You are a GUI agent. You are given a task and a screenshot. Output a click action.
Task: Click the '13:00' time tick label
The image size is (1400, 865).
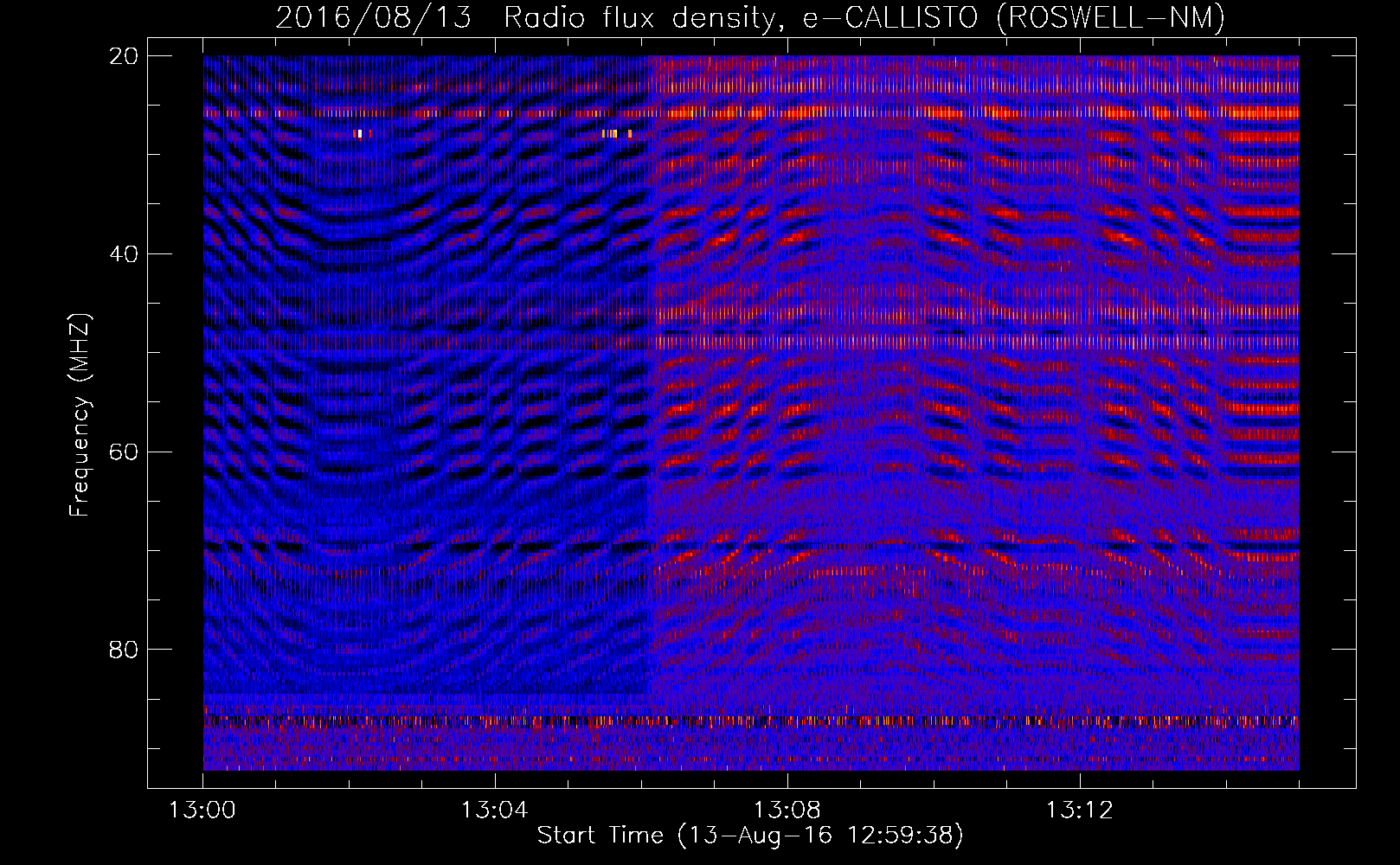[202, 811]
